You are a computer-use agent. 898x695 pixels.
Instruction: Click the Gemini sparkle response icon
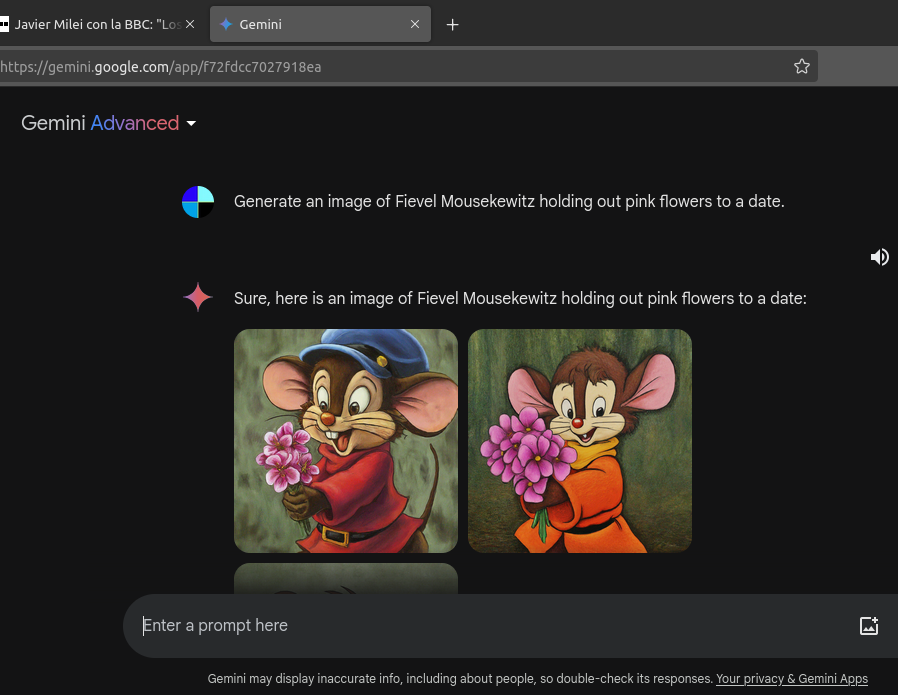[198, 298]
